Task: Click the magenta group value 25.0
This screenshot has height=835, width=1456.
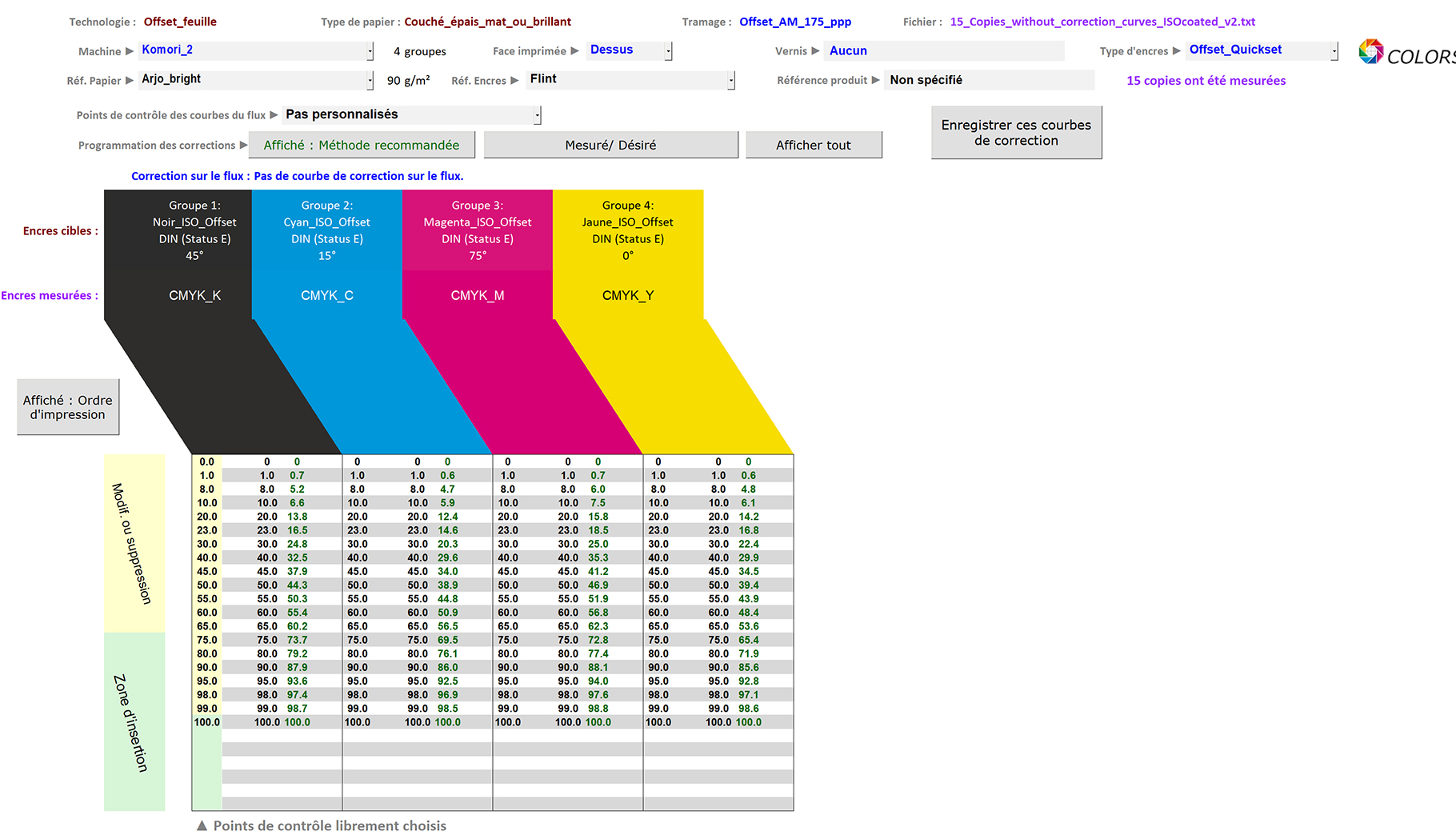Action: [x=598, y=544]
